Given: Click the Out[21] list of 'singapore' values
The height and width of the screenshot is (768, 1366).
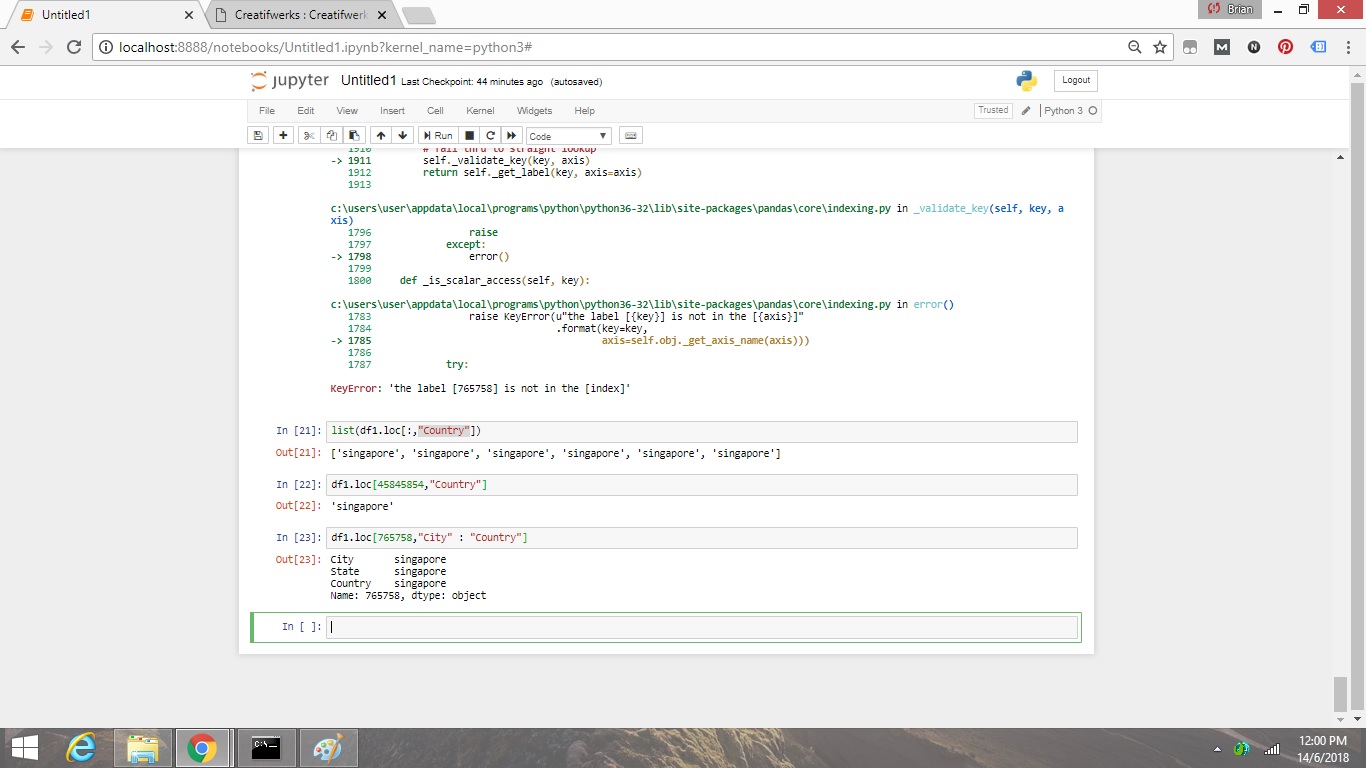Looking at the screenshot, I should click(556, 454).
